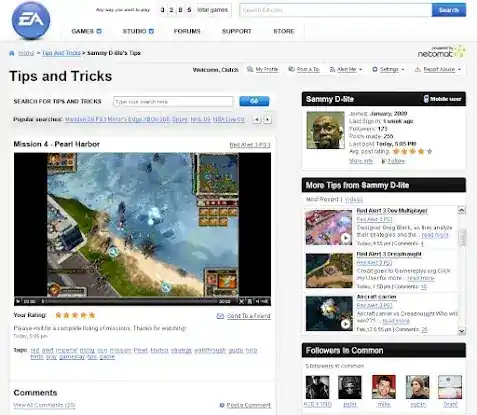This screenshot has width=477, height=415.
Task: Follow Sammy D-lite
Action: [x=393, y=161]
